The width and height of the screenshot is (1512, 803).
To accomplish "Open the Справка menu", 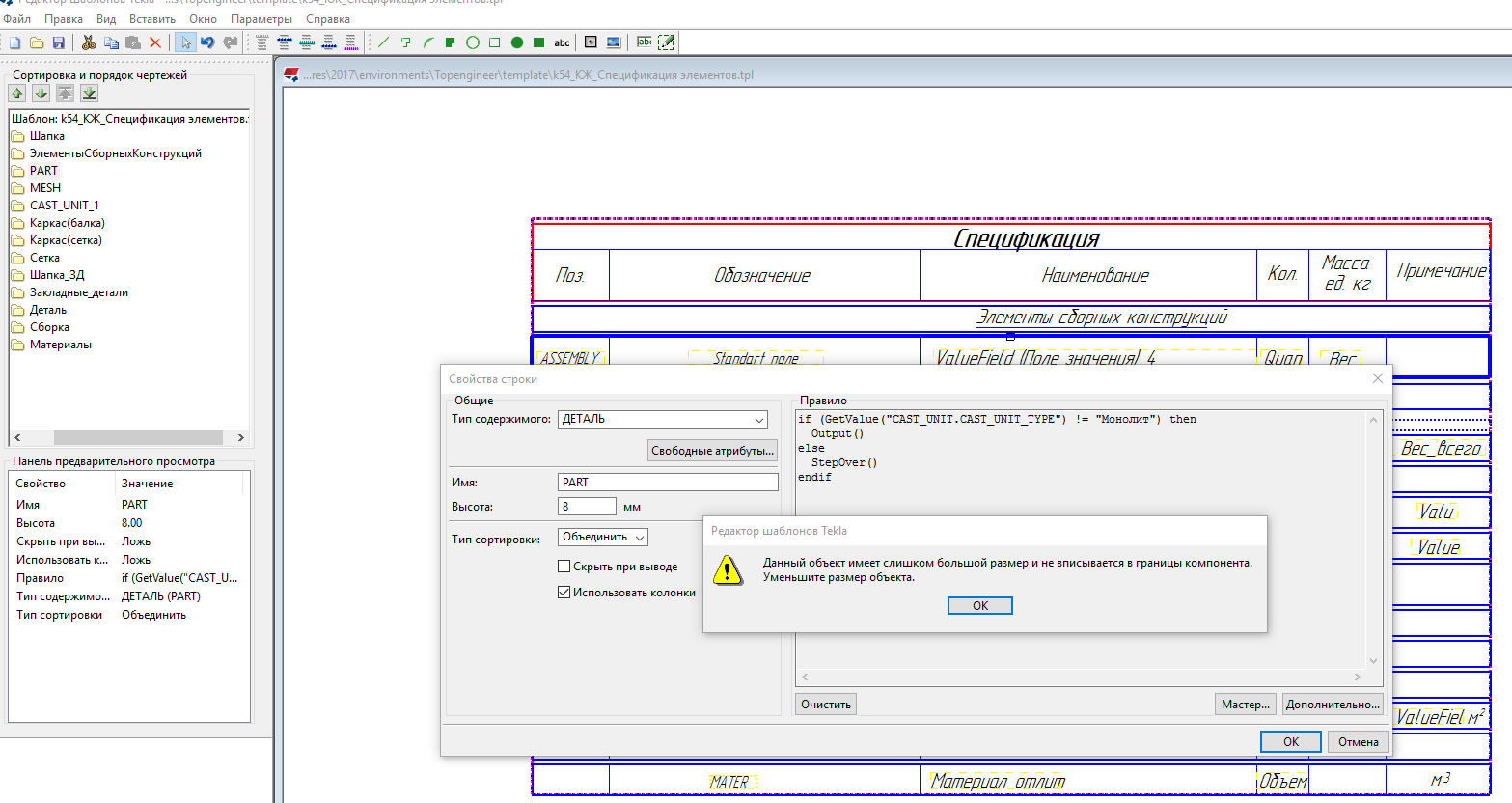I will point(328,19).
